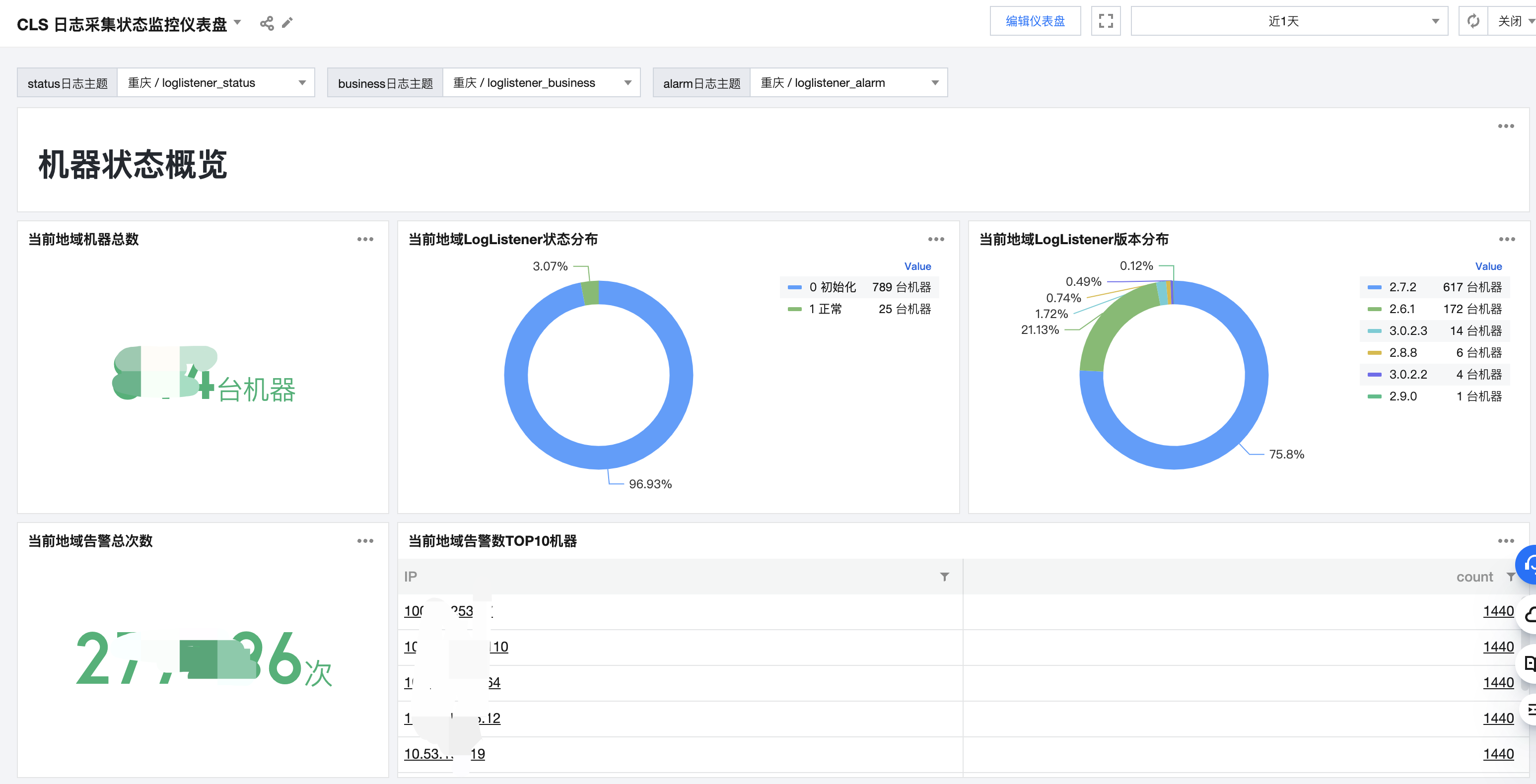Toggle the 0 初始化 legend swatch

click(794, 288)
